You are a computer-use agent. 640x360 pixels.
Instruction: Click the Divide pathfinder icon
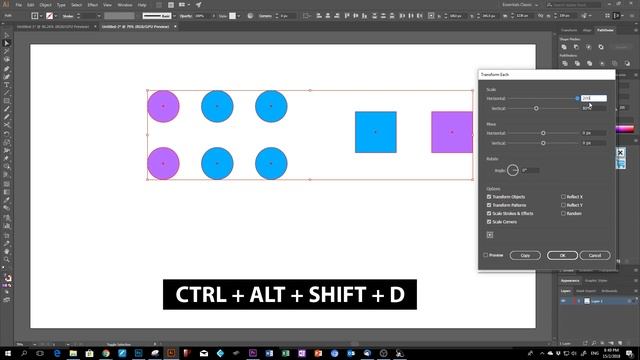(565, 63)
